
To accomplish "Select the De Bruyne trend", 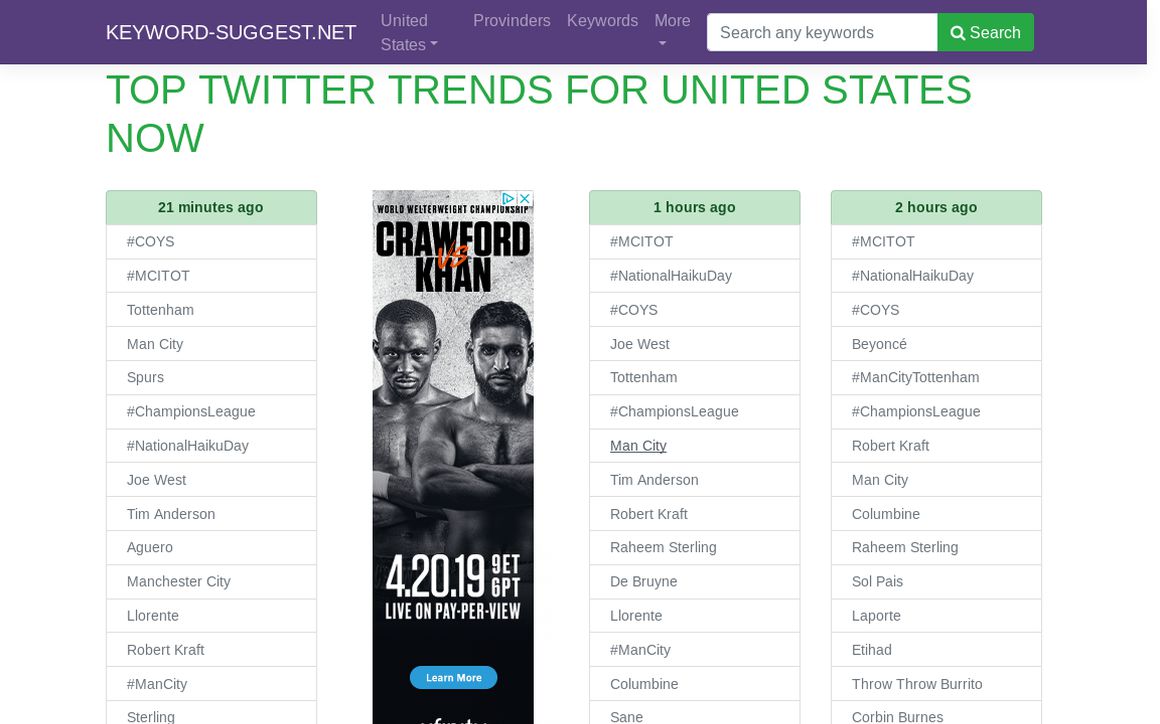I will tap(643, 582).
